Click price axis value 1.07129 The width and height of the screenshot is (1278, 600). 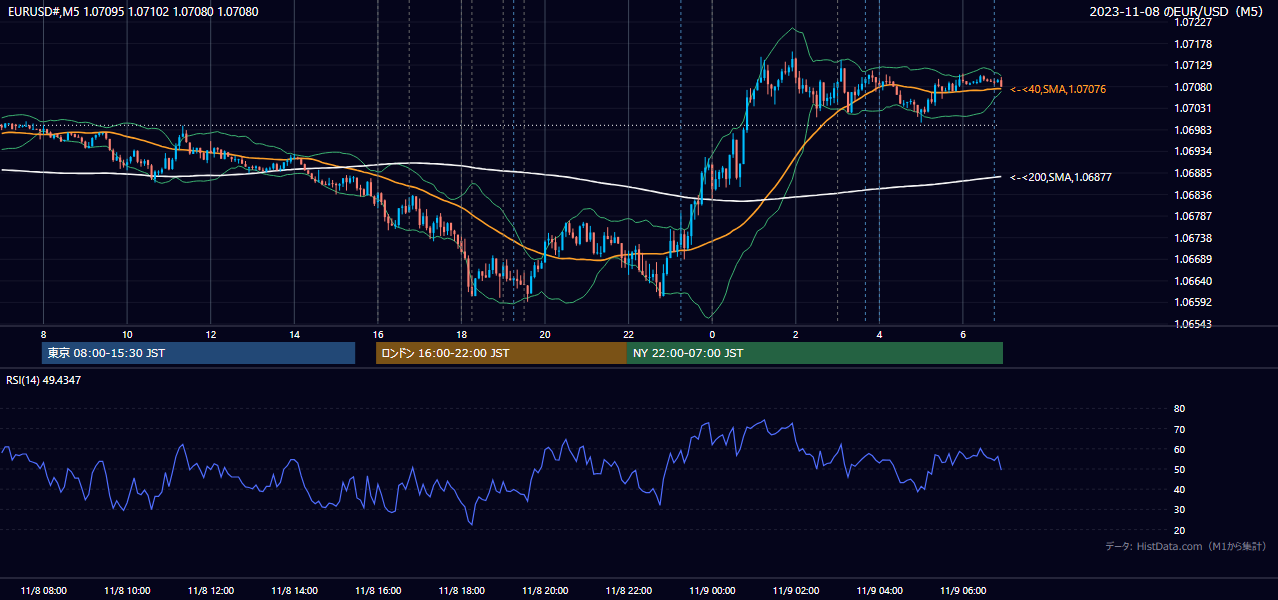[1193, 65]
